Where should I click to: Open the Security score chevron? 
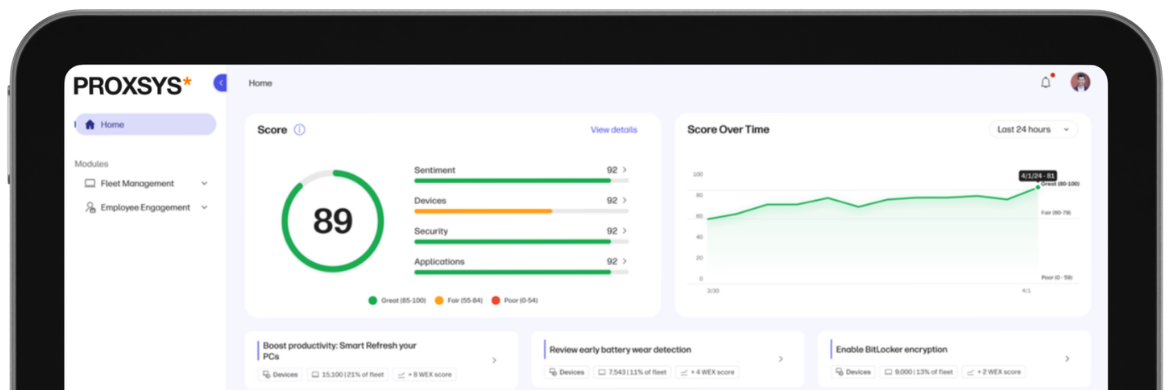(x=625, y=231)
